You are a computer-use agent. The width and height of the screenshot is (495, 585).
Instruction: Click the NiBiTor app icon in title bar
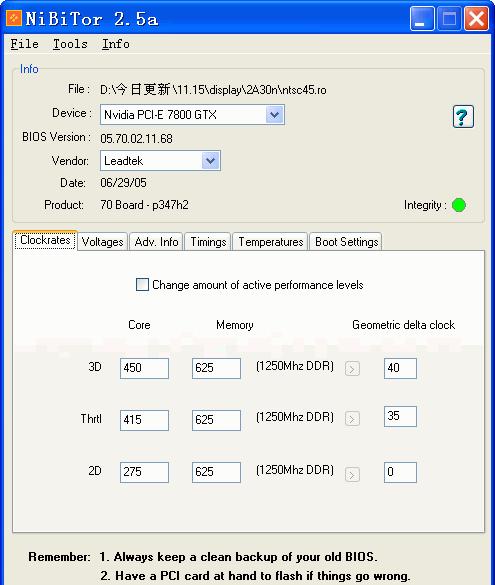point(14,18)
